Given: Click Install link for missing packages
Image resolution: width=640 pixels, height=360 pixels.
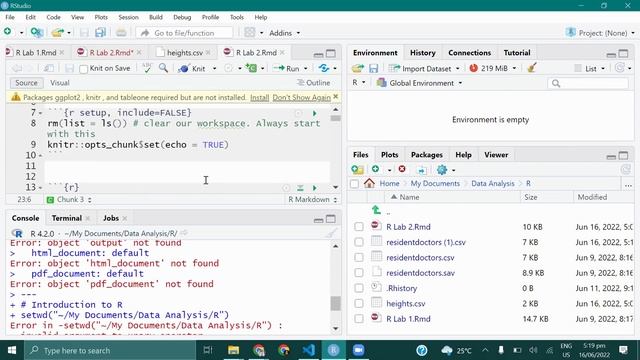Looking at the screenshot, I should [x=260, y=98].
